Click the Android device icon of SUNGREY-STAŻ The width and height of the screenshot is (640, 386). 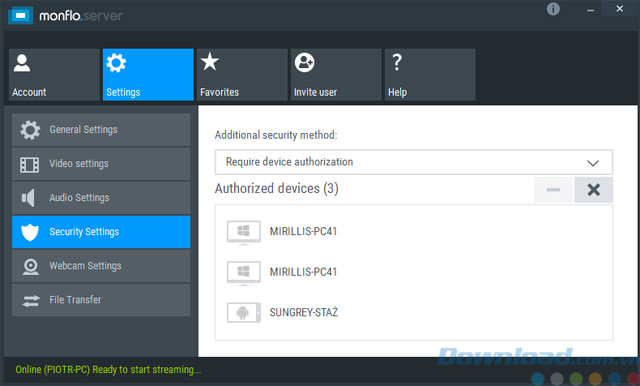[244, 313]
